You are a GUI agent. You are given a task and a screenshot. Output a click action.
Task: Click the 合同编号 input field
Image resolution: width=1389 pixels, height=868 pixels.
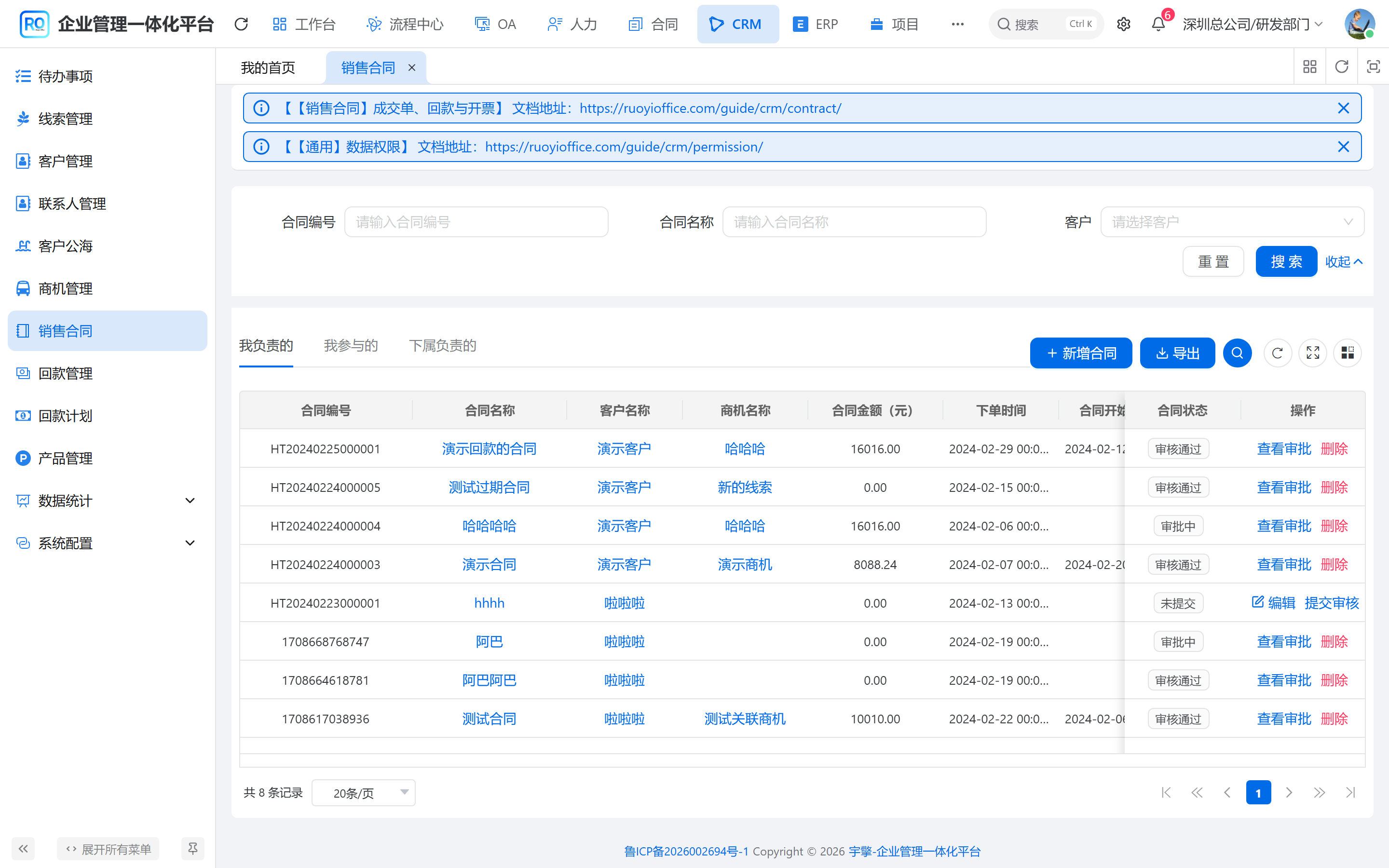477,222
